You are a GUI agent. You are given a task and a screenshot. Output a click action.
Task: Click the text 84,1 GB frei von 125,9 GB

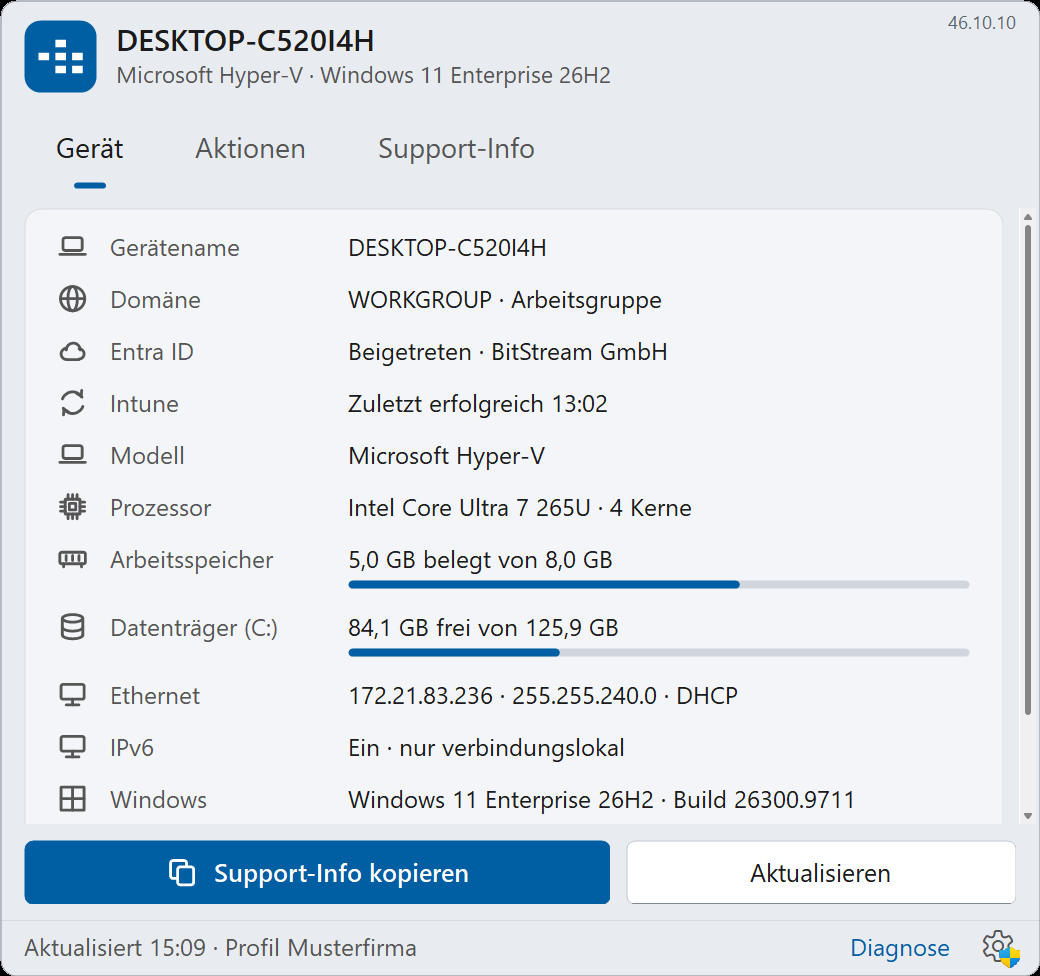483,628
